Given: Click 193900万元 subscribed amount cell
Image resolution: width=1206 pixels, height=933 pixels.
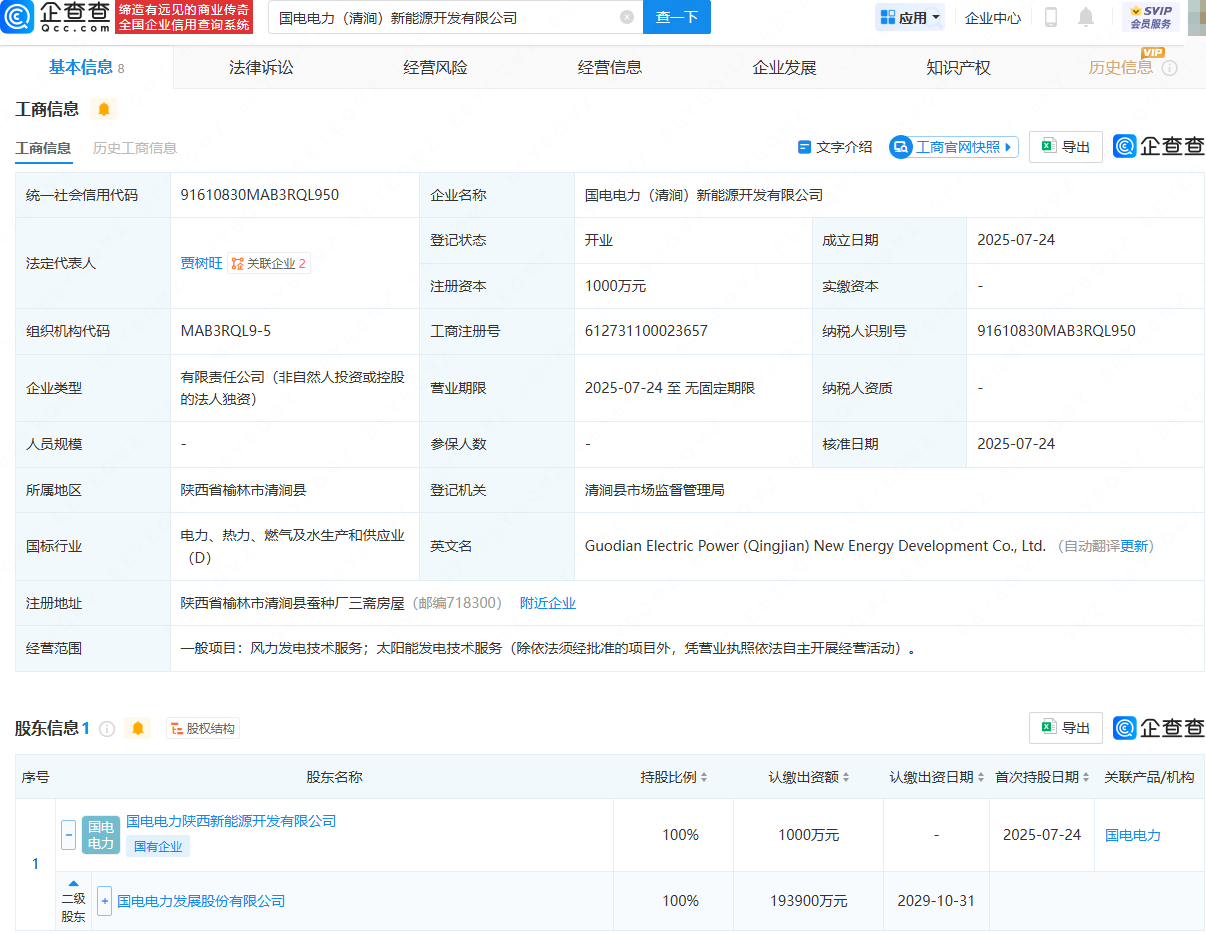Looking at the screenshot, I should tap(809, 901).
